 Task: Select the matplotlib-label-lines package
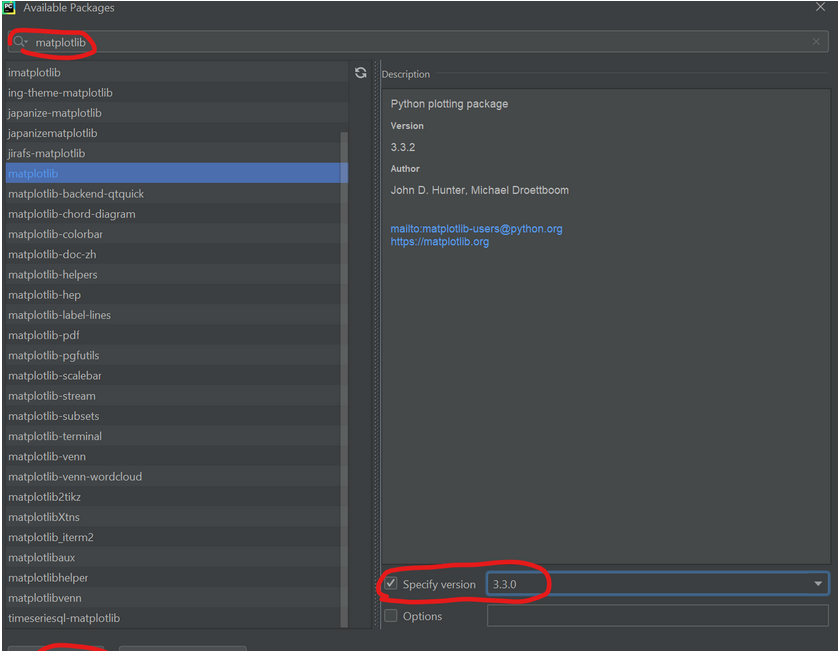click(176, 315)
